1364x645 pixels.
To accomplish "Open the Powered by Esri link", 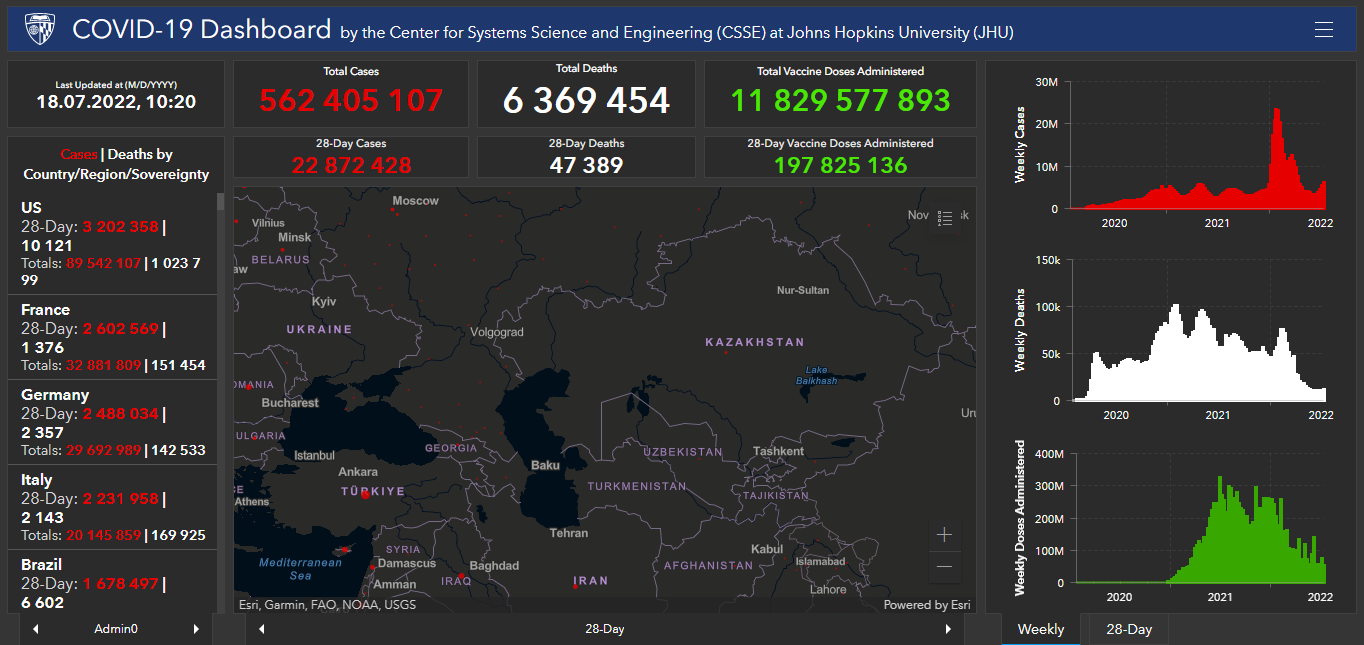I will point(926,605).
